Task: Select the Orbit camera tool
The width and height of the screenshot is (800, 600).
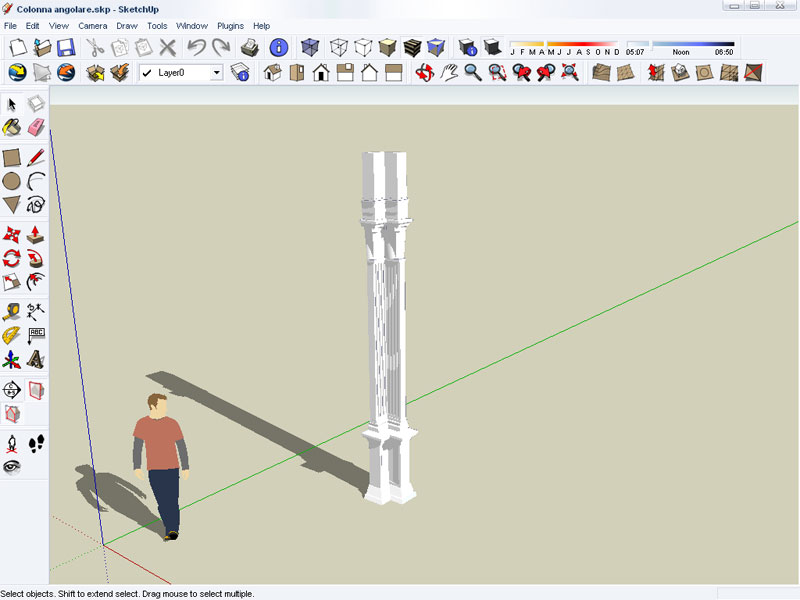Action: click(x=424, y=72)
